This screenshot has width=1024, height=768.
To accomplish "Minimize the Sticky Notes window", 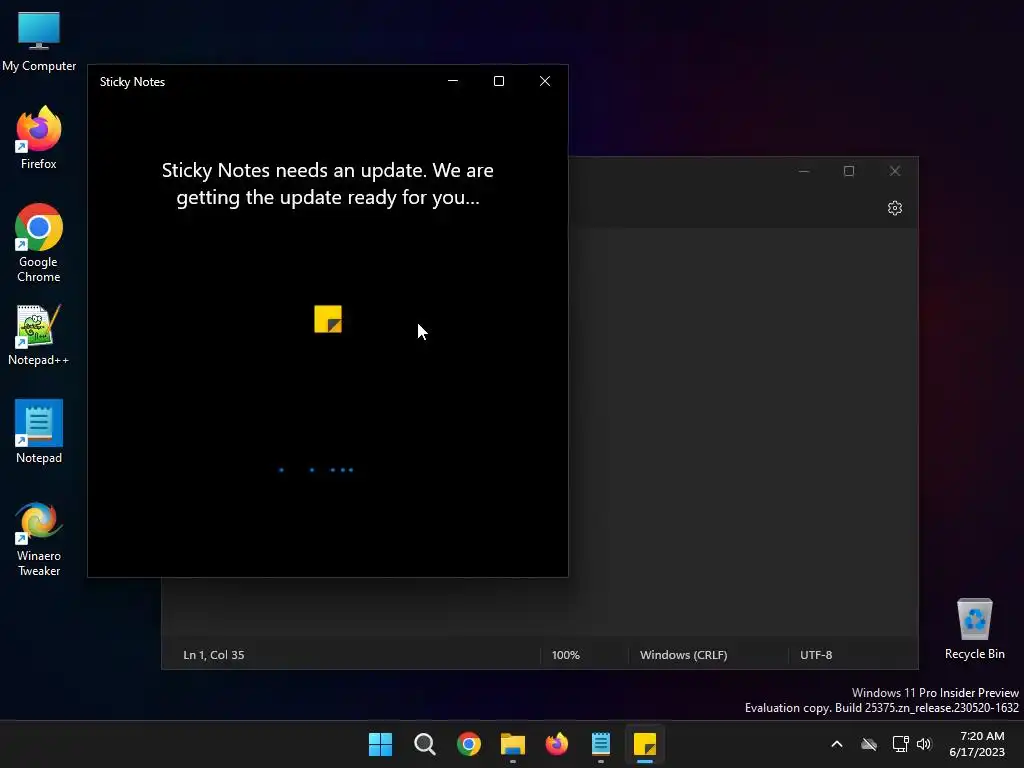I will coord(453,81).
